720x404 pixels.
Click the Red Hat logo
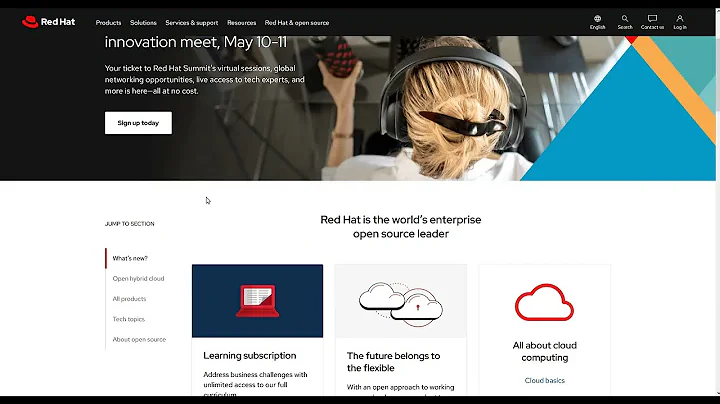coord(48,22)
